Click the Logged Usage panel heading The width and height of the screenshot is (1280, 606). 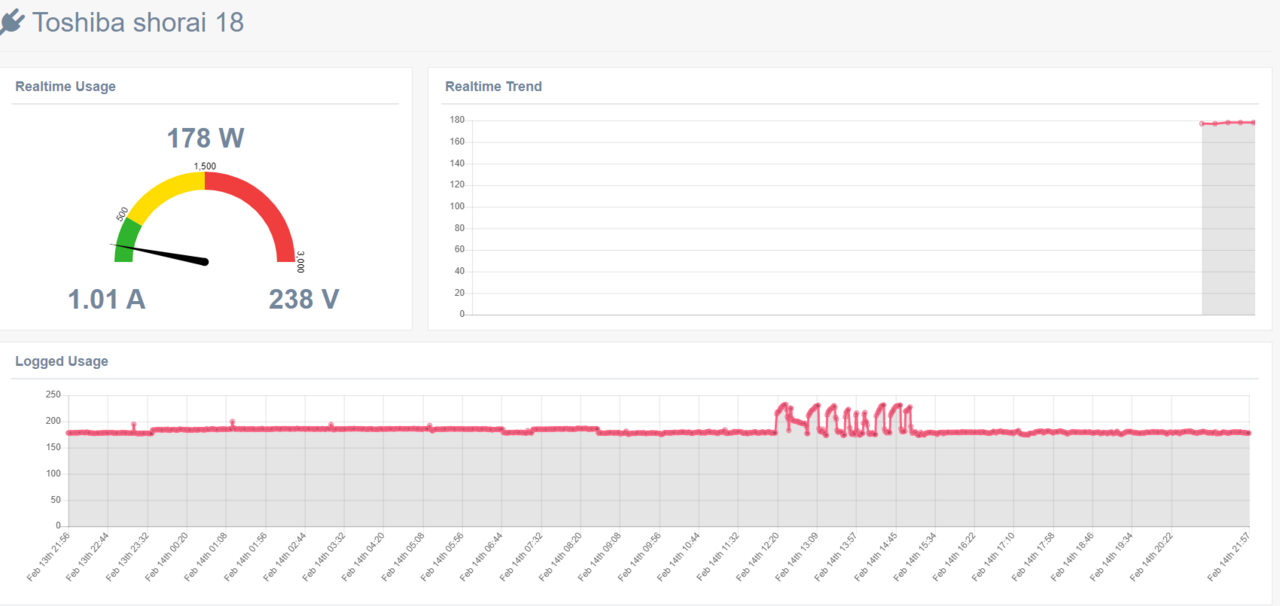coord(61,361)
